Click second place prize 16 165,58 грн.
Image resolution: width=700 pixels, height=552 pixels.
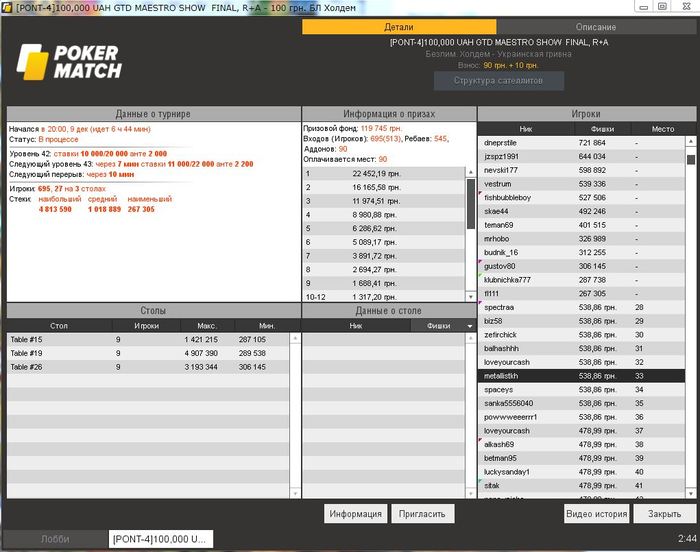coord(384,188)
